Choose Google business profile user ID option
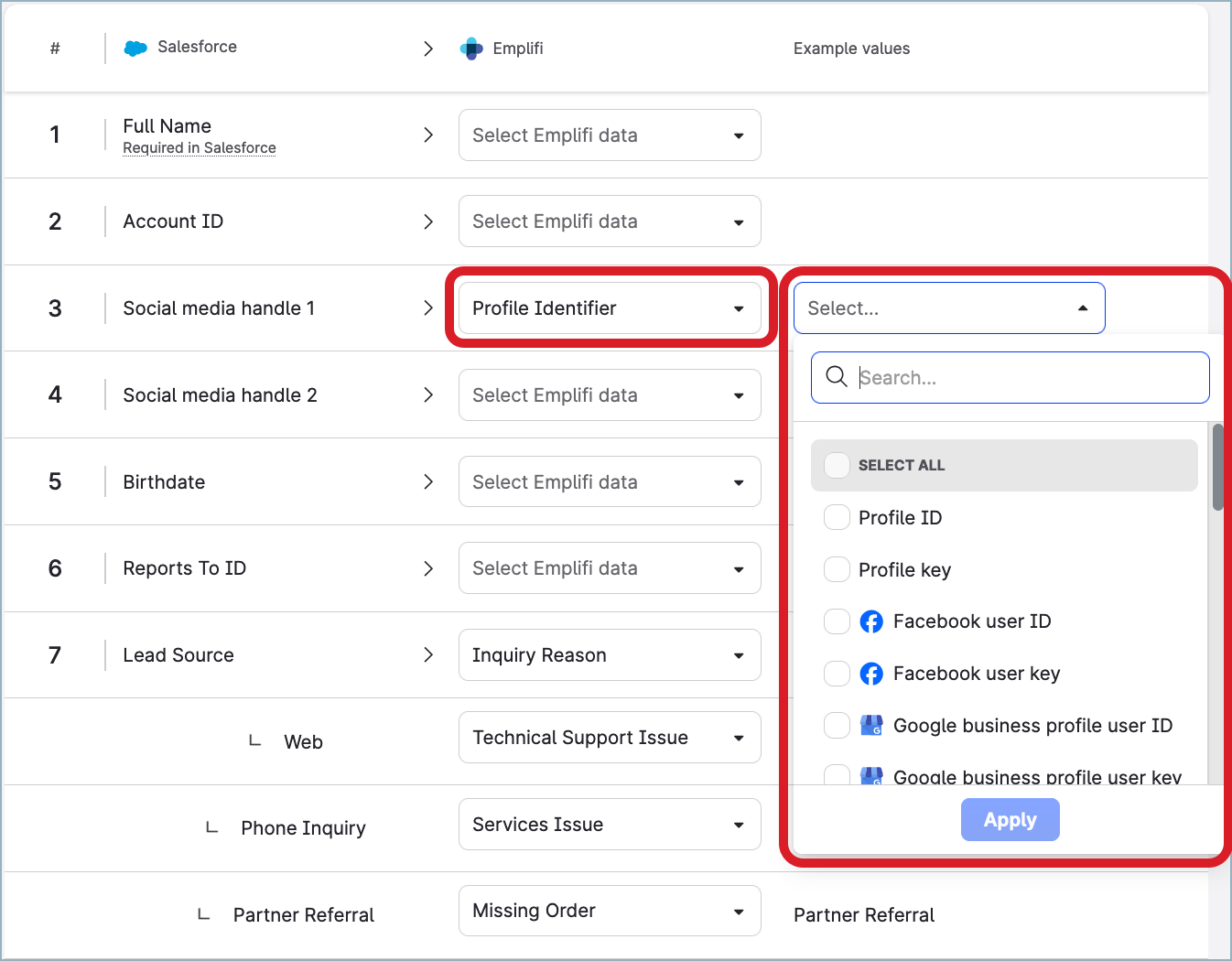The width and height of the screenshot is (1232, 961). click(1032, 726)
